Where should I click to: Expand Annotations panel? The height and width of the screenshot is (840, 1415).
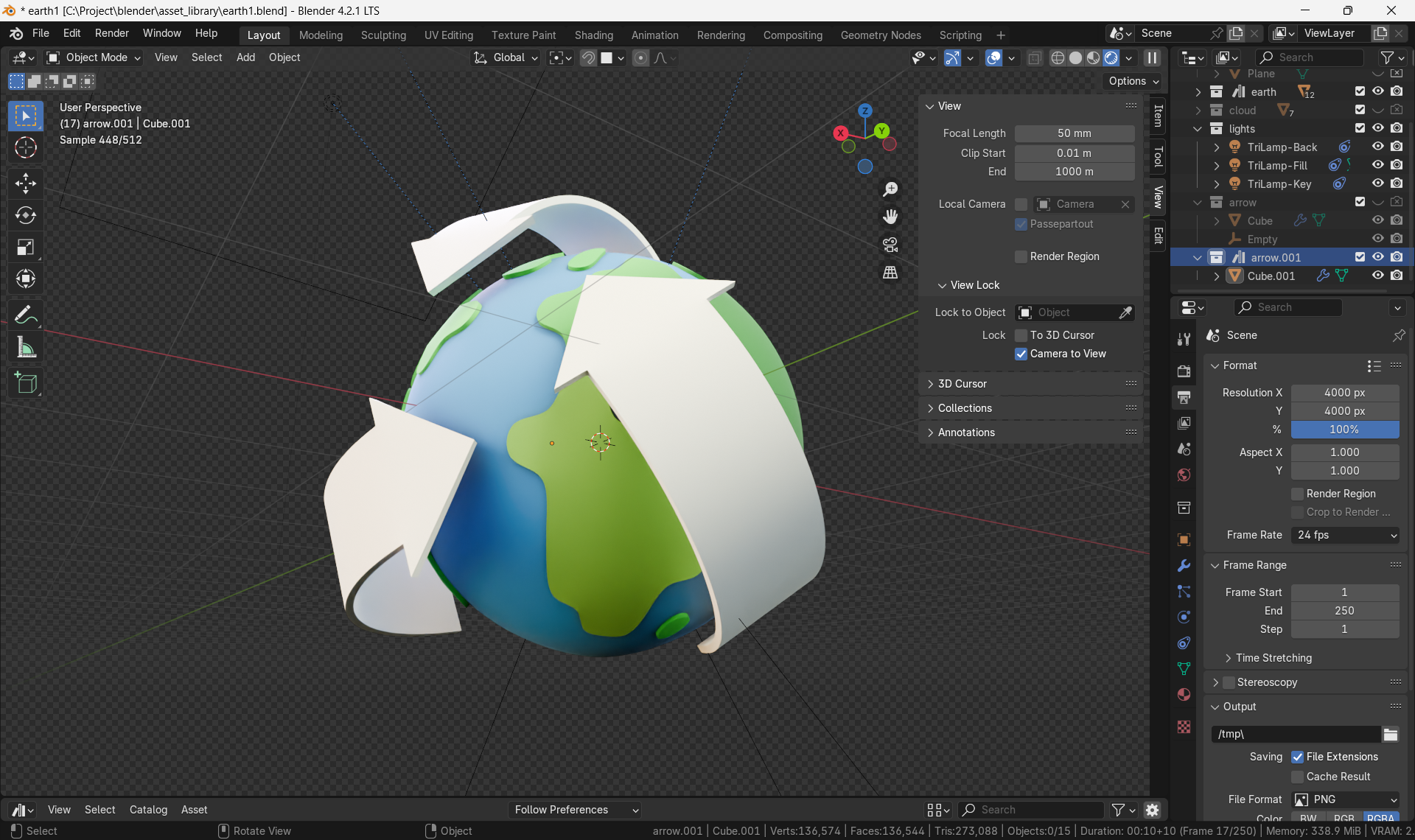[x=965, y=433]
